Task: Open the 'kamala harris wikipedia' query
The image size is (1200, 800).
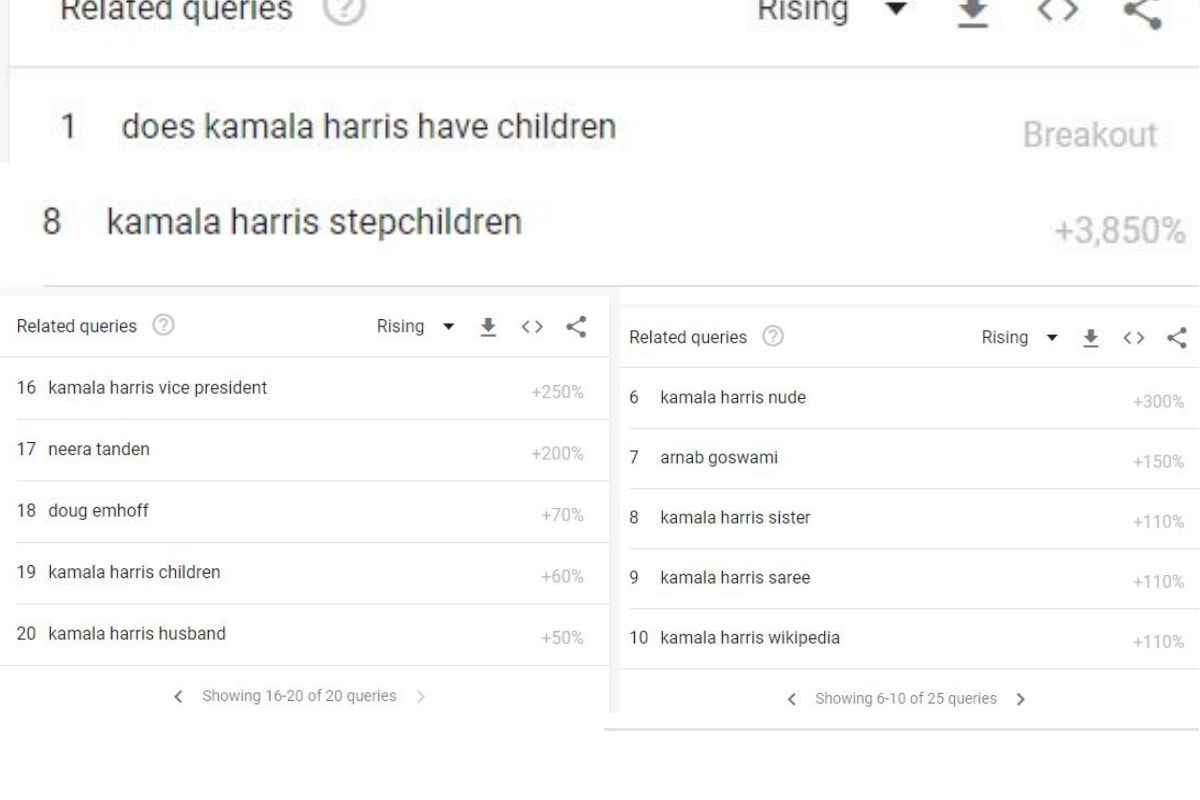Action: 750,638
